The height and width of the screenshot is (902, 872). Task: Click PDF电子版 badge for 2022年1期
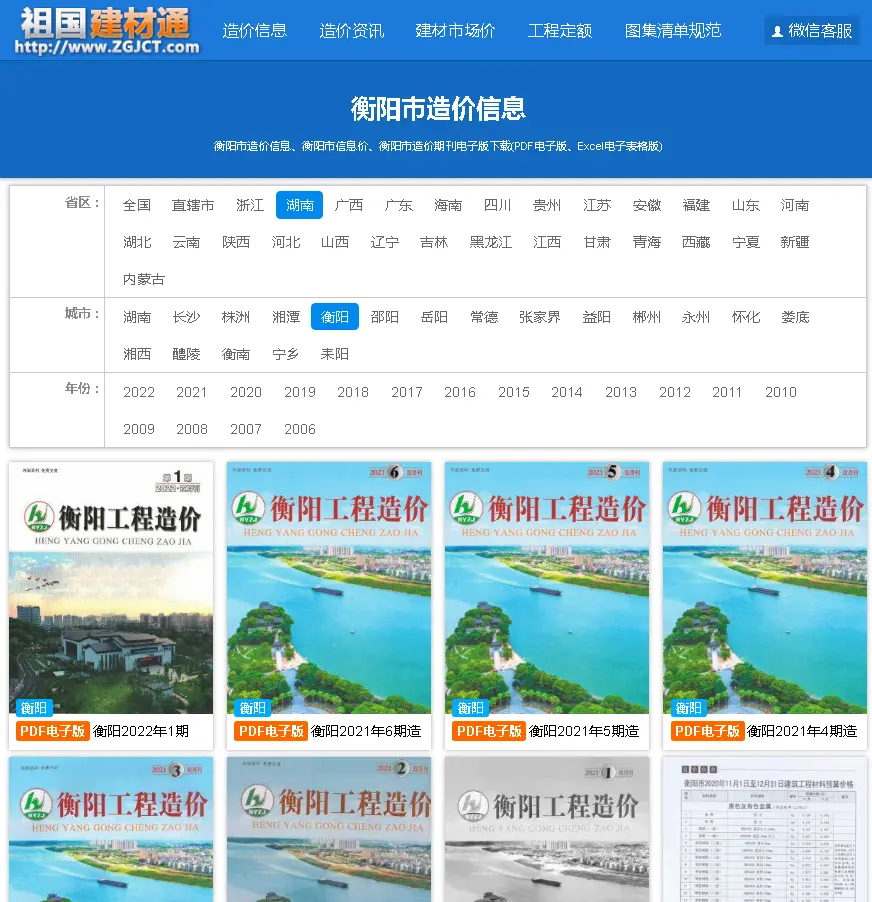tap(52, 731)
